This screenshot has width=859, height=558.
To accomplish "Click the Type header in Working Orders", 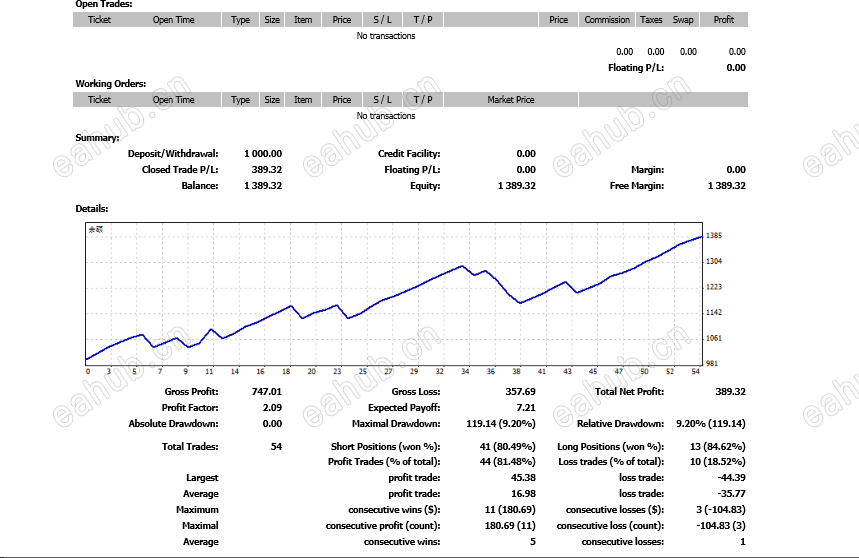I will 240,100.
